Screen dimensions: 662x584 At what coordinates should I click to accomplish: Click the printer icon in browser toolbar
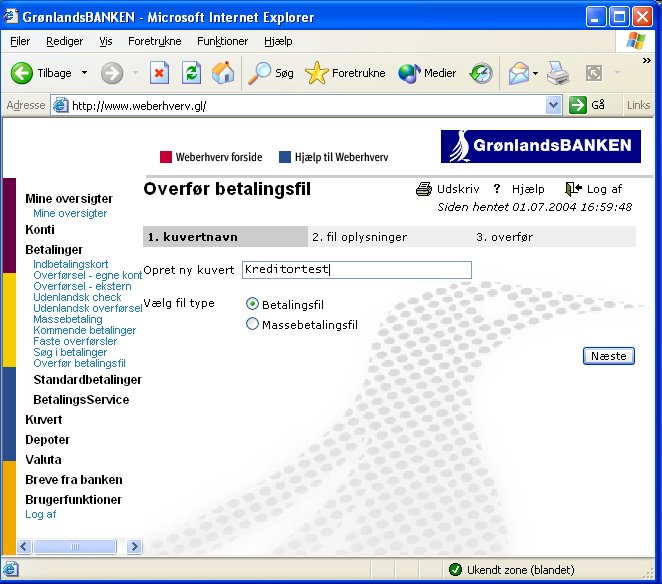tap(558, 73)
